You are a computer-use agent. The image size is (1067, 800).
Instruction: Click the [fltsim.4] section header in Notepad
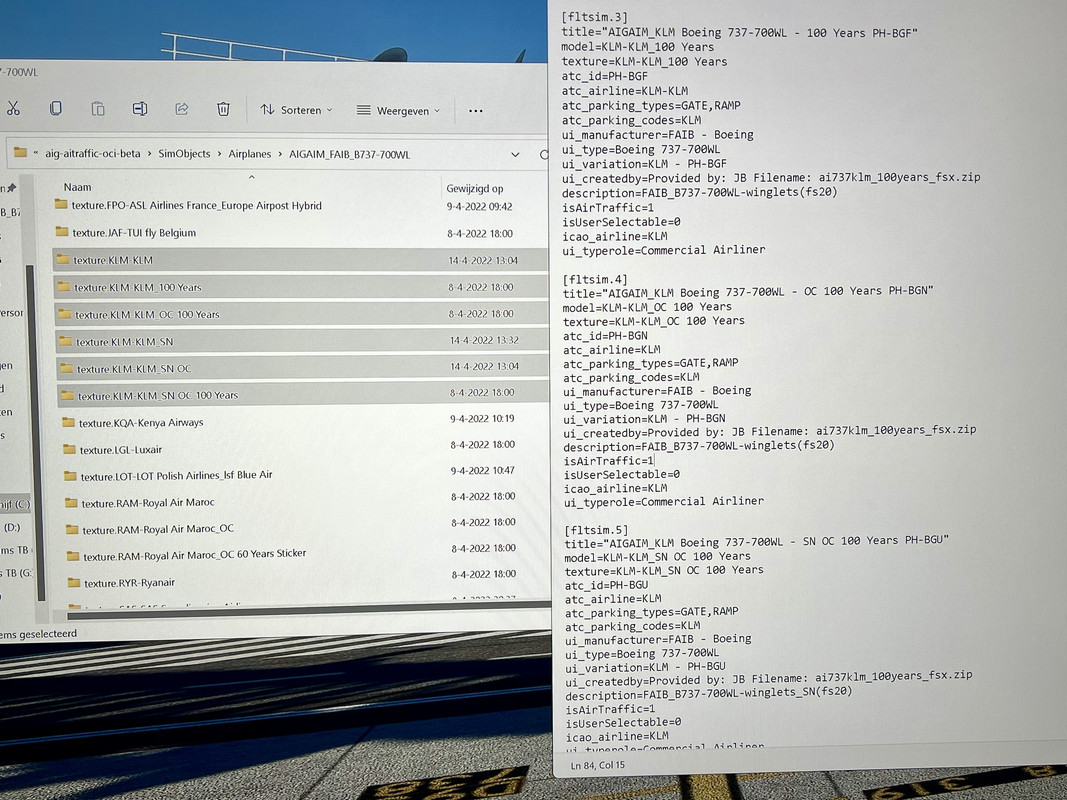coord(595,279)
